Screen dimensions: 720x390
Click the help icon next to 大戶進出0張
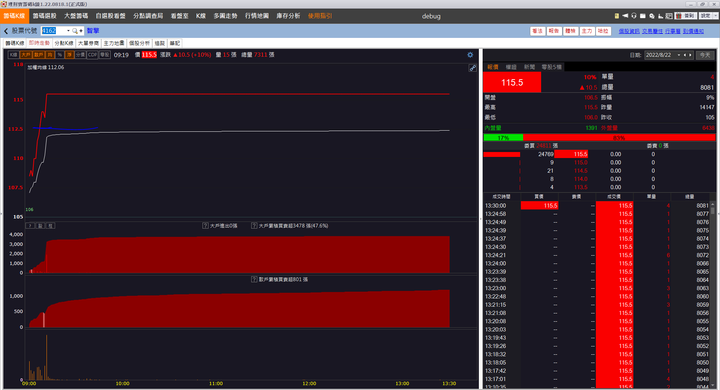click(x=205, y=226)
